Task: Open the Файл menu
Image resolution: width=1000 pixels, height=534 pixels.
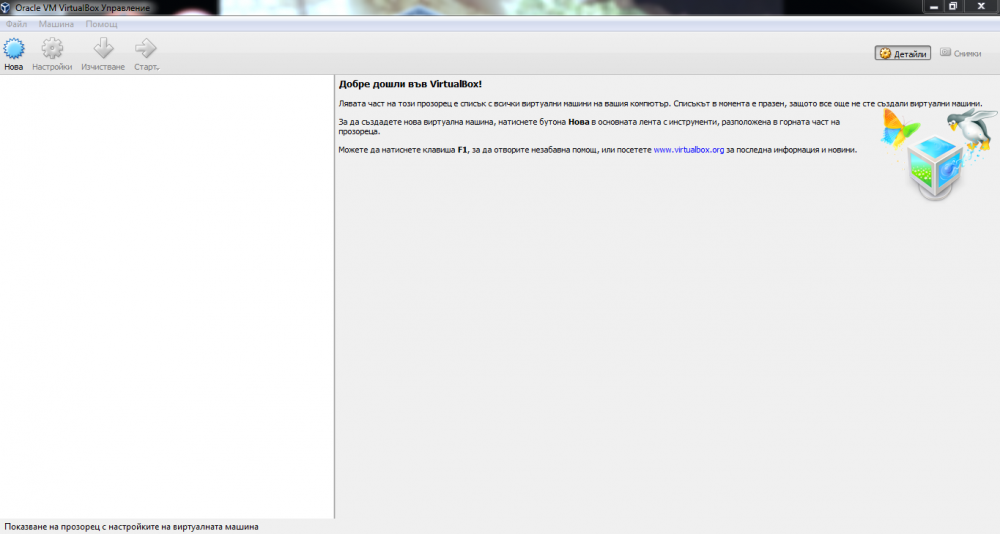Action: click(17, 24)
